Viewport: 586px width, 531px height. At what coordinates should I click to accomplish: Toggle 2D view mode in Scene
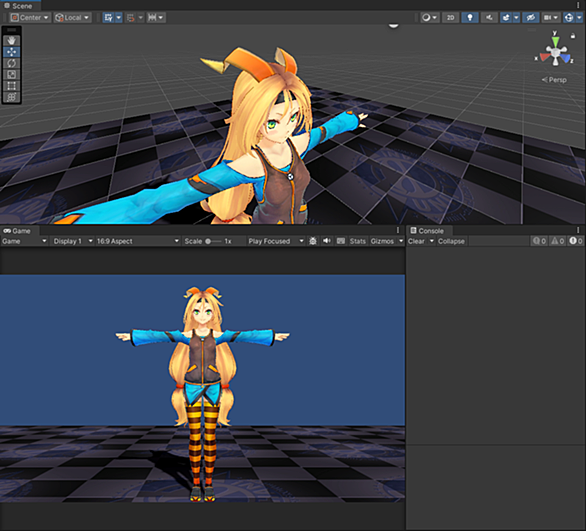[x=451, y=18]
